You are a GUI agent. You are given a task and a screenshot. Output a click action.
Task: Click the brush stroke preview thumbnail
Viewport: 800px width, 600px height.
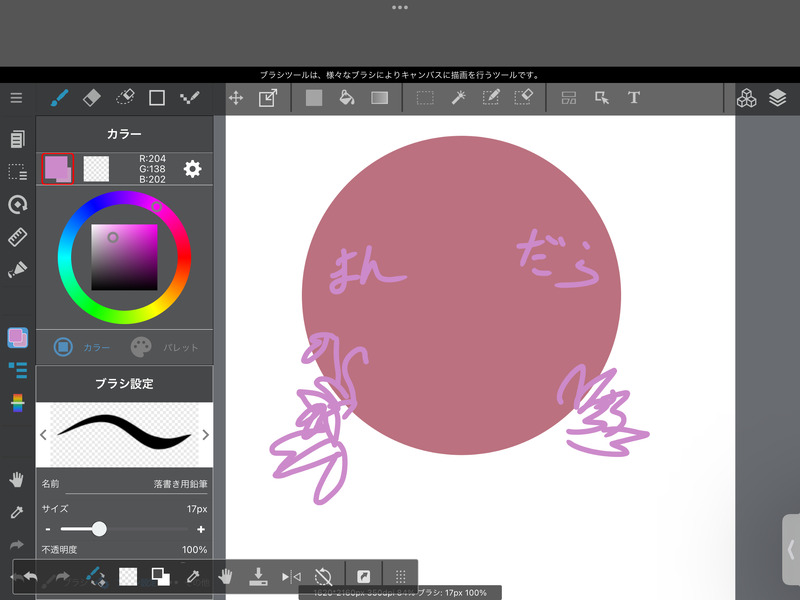(124, 434)
